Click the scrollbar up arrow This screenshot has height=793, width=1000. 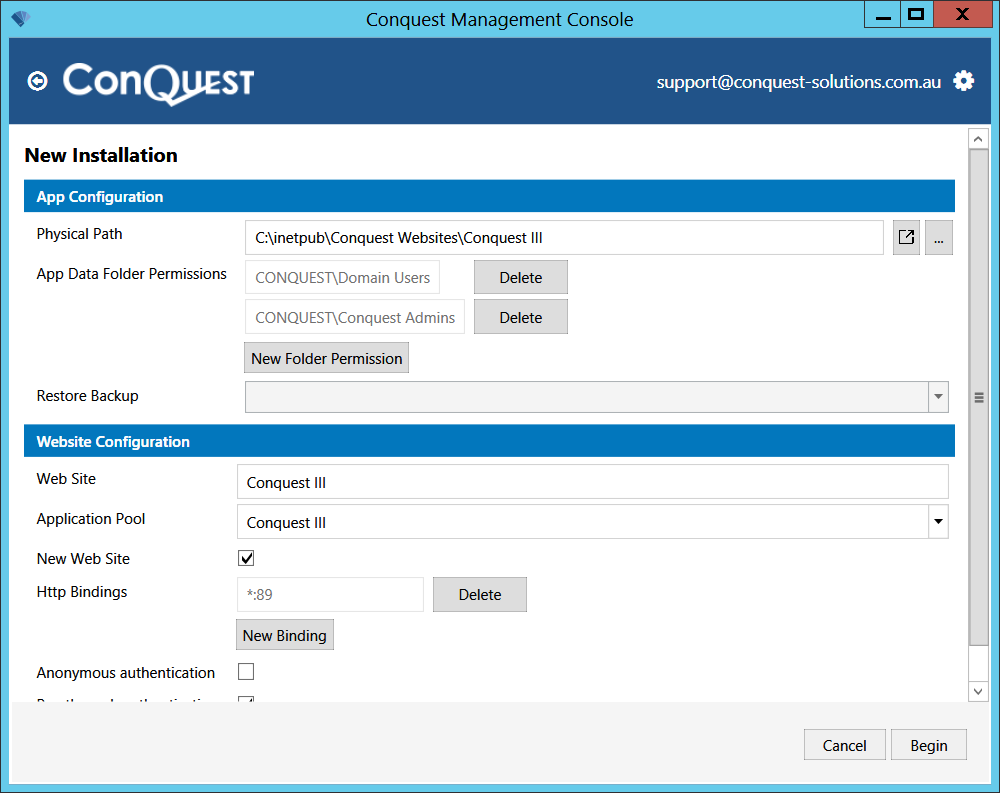pos(978,138)
